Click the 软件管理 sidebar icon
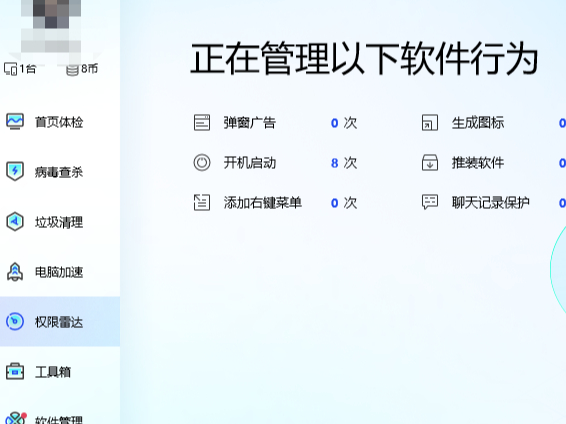The width and height of the screenshot is (566, 424). point(16,418)
